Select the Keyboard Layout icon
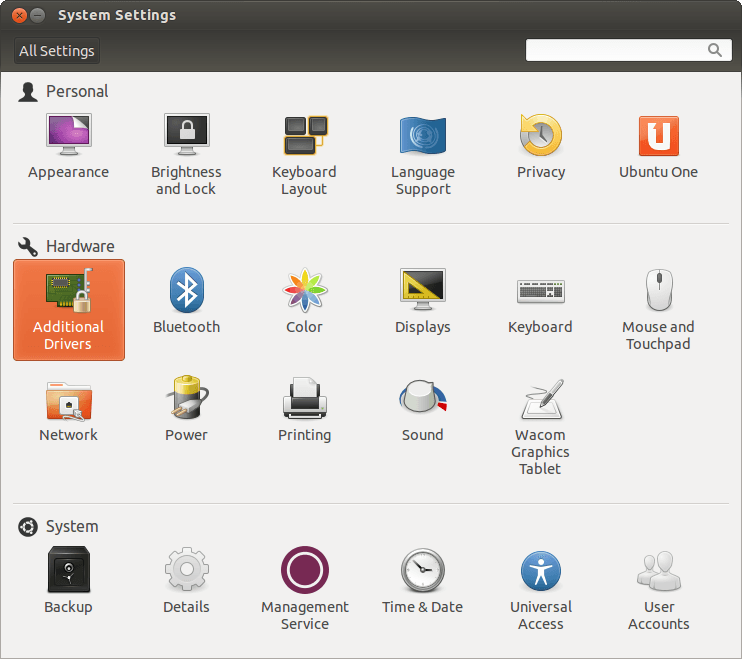This screenshot has height=659, width=742. (304, 137)
